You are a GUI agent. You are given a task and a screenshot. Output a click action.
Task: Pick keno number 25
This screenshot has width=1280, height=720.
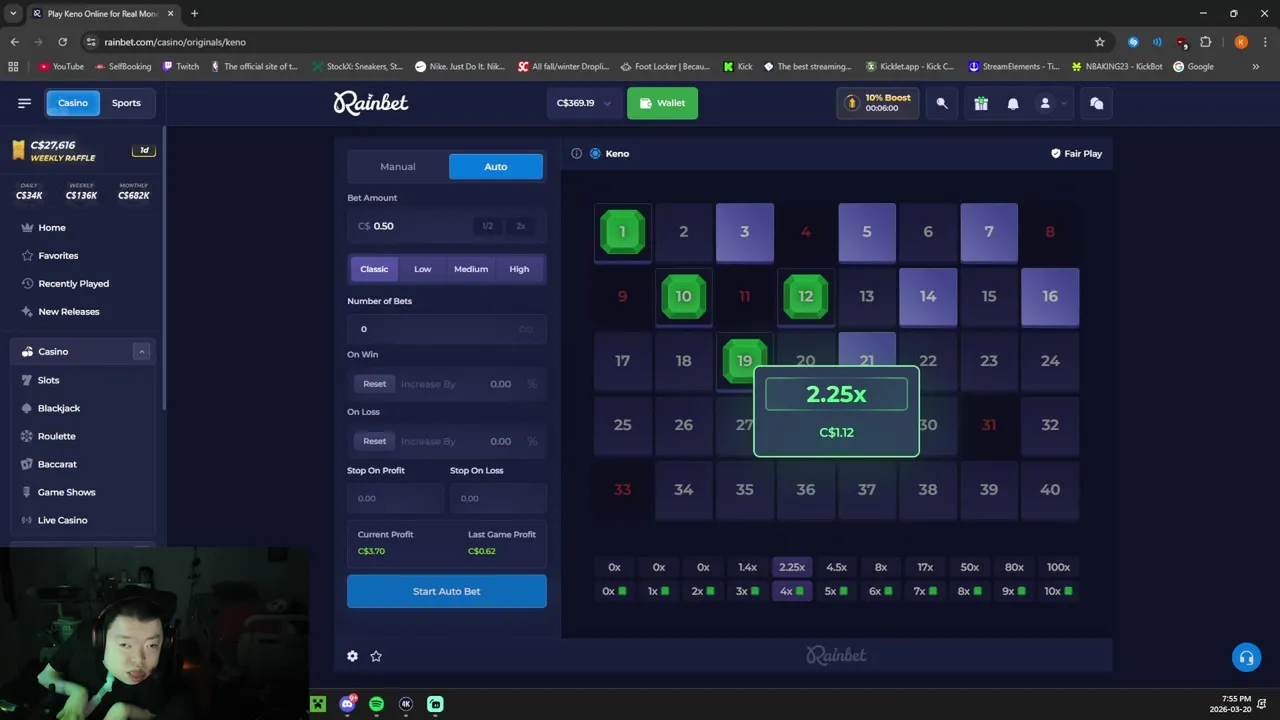tap(622, 425)
